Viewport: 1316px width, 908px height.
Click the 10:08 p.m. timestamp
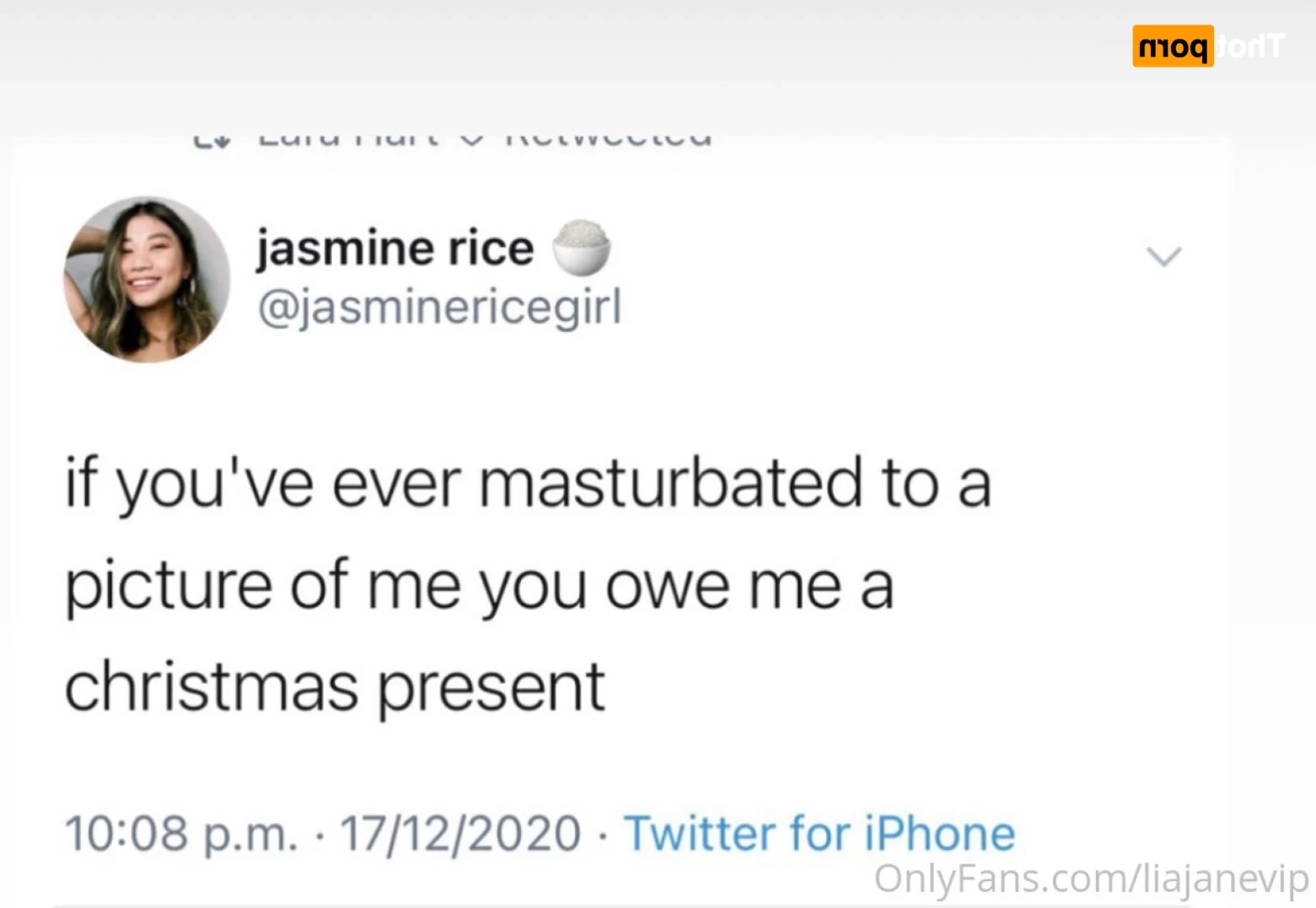pyautogui.click(x=181, y=833)
